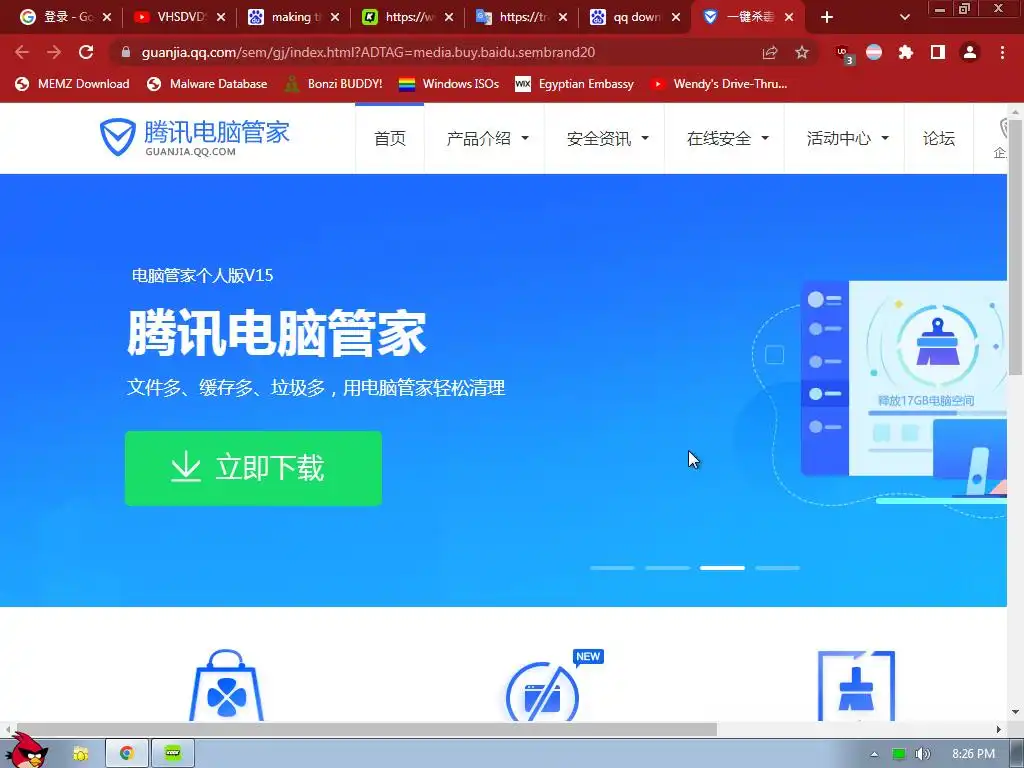Select the 首页 navigation item
Screen dimensions: 1024x768
pyautogui.click(x=390, y=138)
